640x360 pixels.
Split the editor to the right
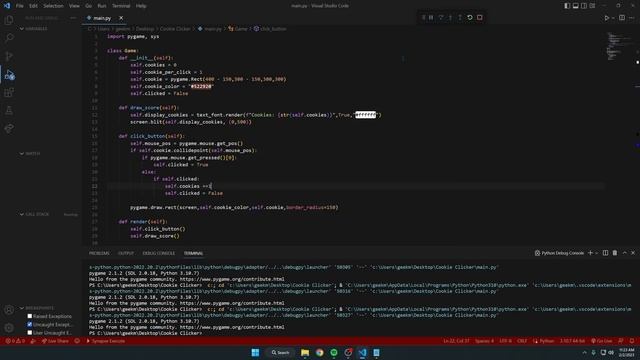[622, 18]
